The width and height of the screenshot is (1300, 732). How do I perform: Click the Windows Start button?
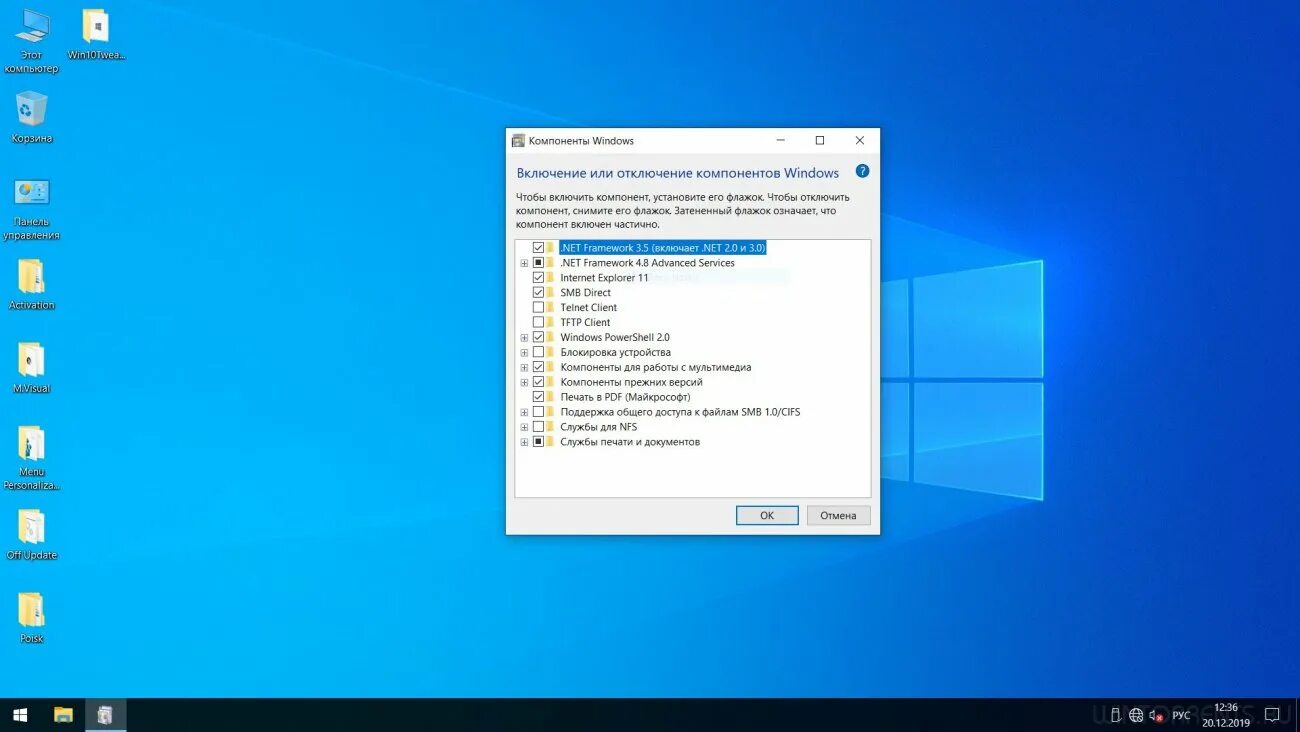tap(19, 714)
